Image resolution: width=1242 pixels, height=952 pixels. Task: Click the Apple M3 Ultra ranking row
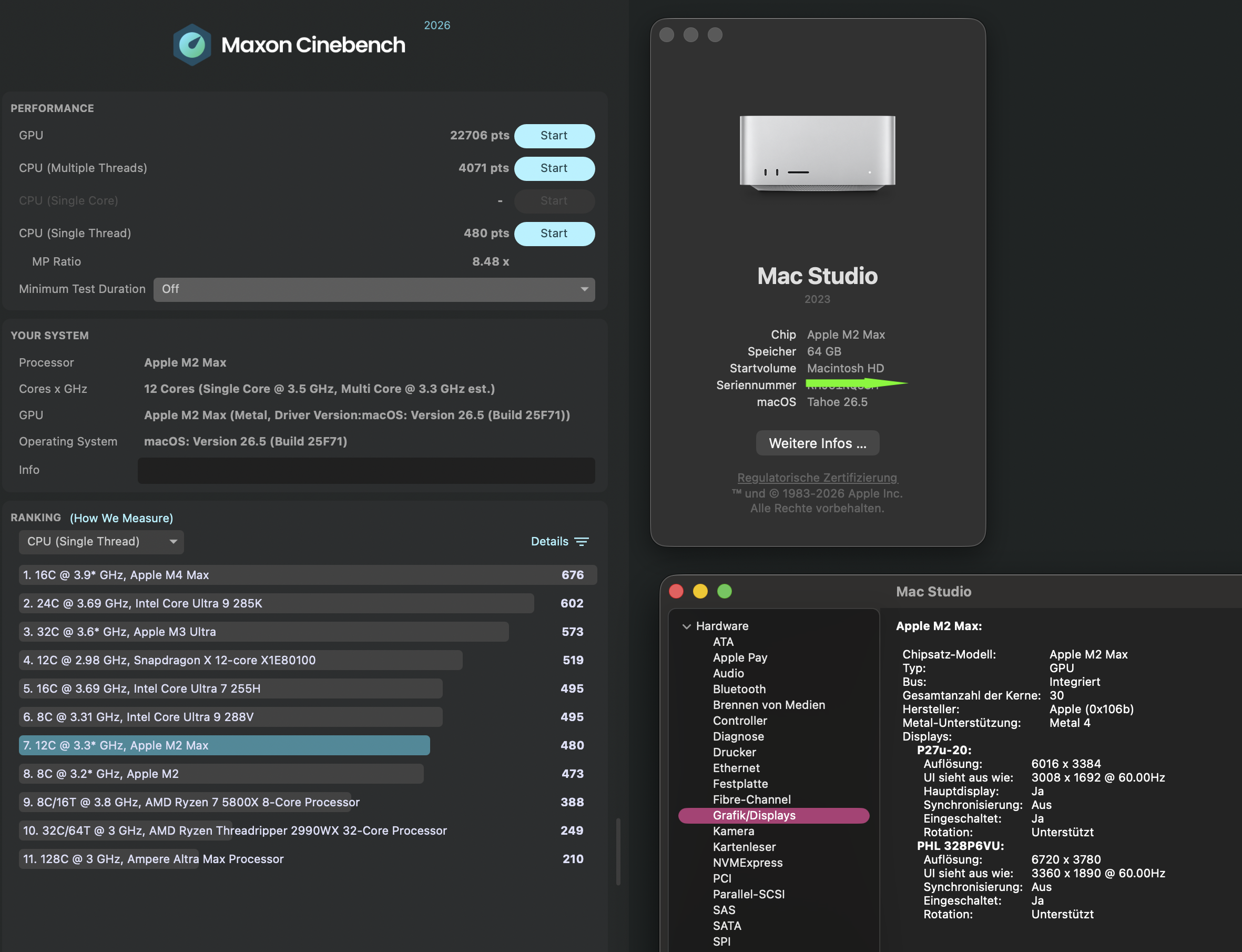click(x=308, y=632)
